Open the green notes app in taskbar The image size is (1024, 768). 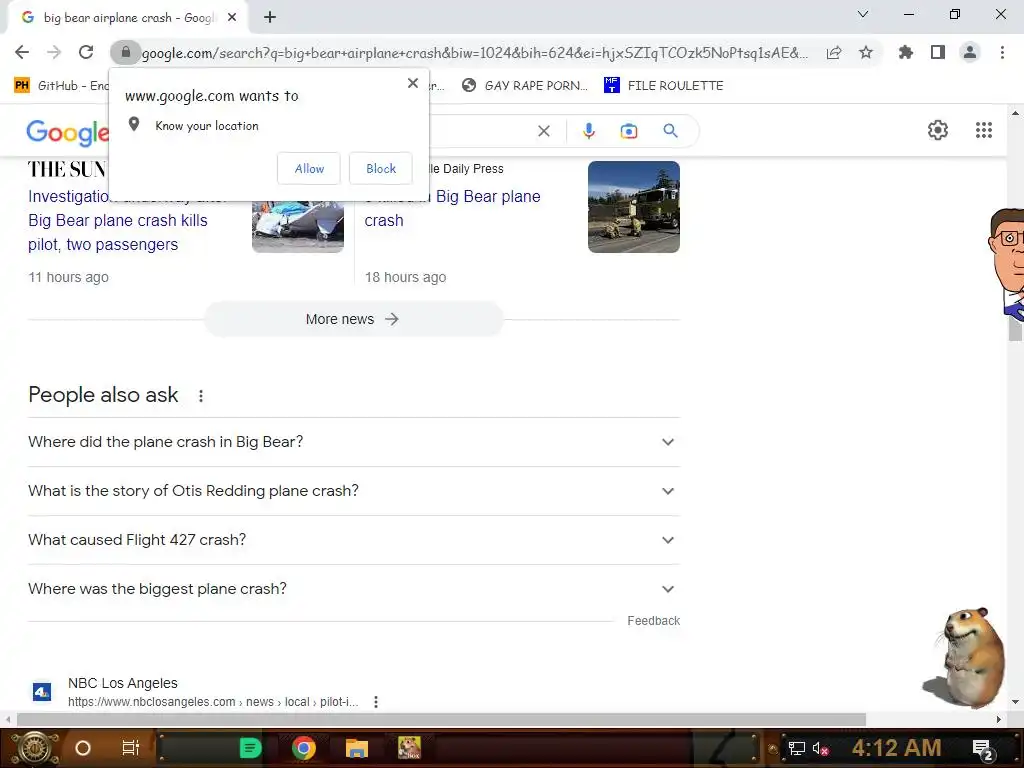pos(250,748)
